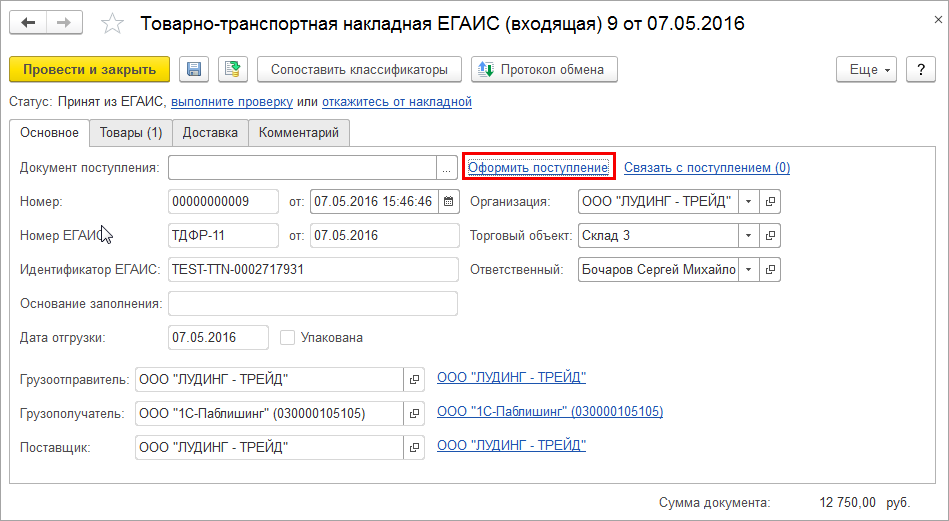The image size is (949, 521).
Task: Open the Организация record with open icon
Action: click(x=770, y=202)
